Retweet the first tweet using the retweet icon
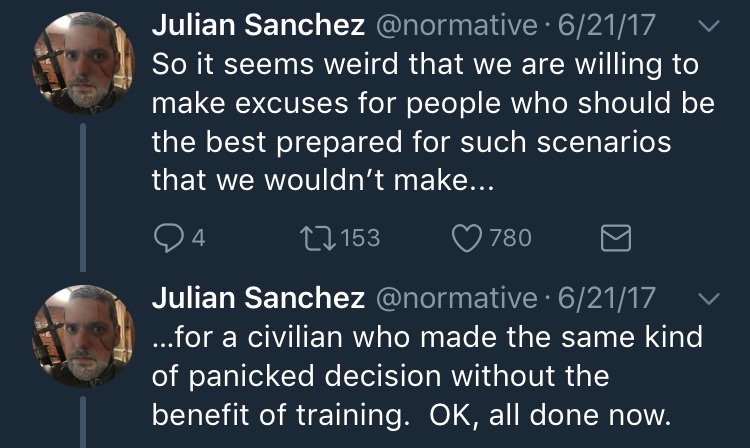750x448 pixels. 319,238
